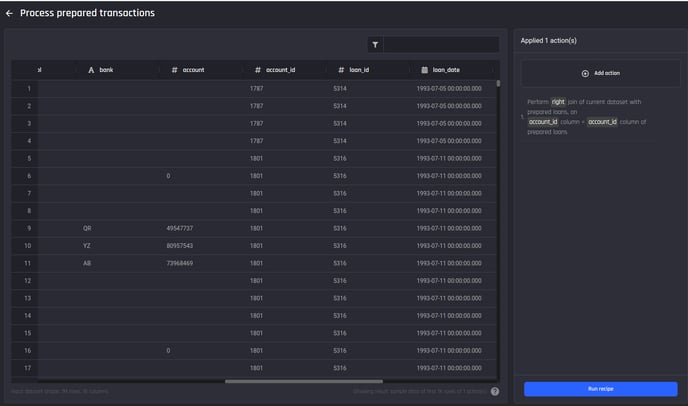Select loan_id 5314 in row 2
The width and height of the screenshot is (688, 406).
point(340,106)
